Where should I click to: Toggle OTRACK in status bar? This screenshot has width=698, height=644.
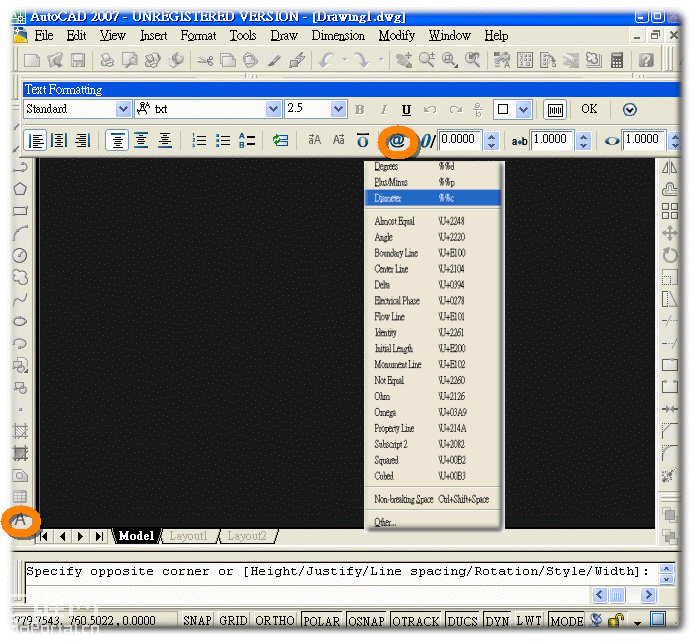tap(416, 620)
